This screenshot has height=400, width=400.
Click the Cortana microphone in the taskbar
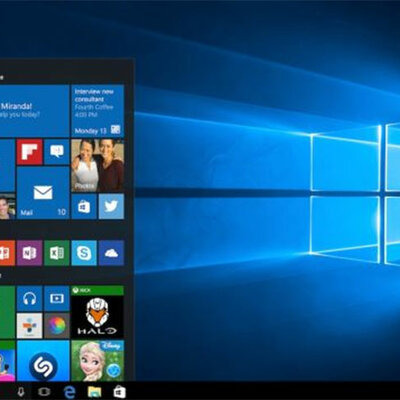[x=21, y=392]
